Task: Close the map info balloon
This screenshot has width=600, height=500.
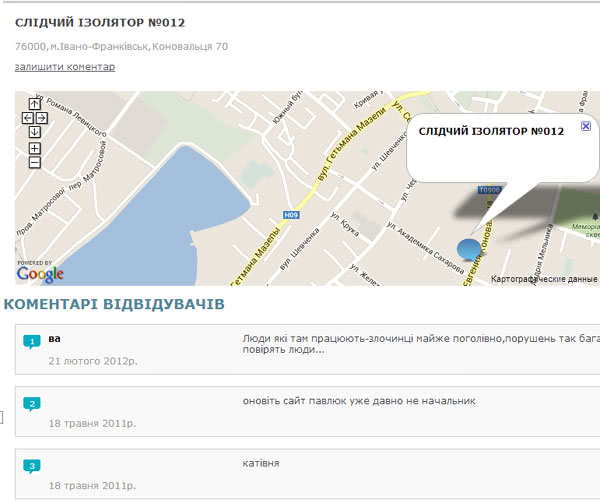Action: pos(586,127)
